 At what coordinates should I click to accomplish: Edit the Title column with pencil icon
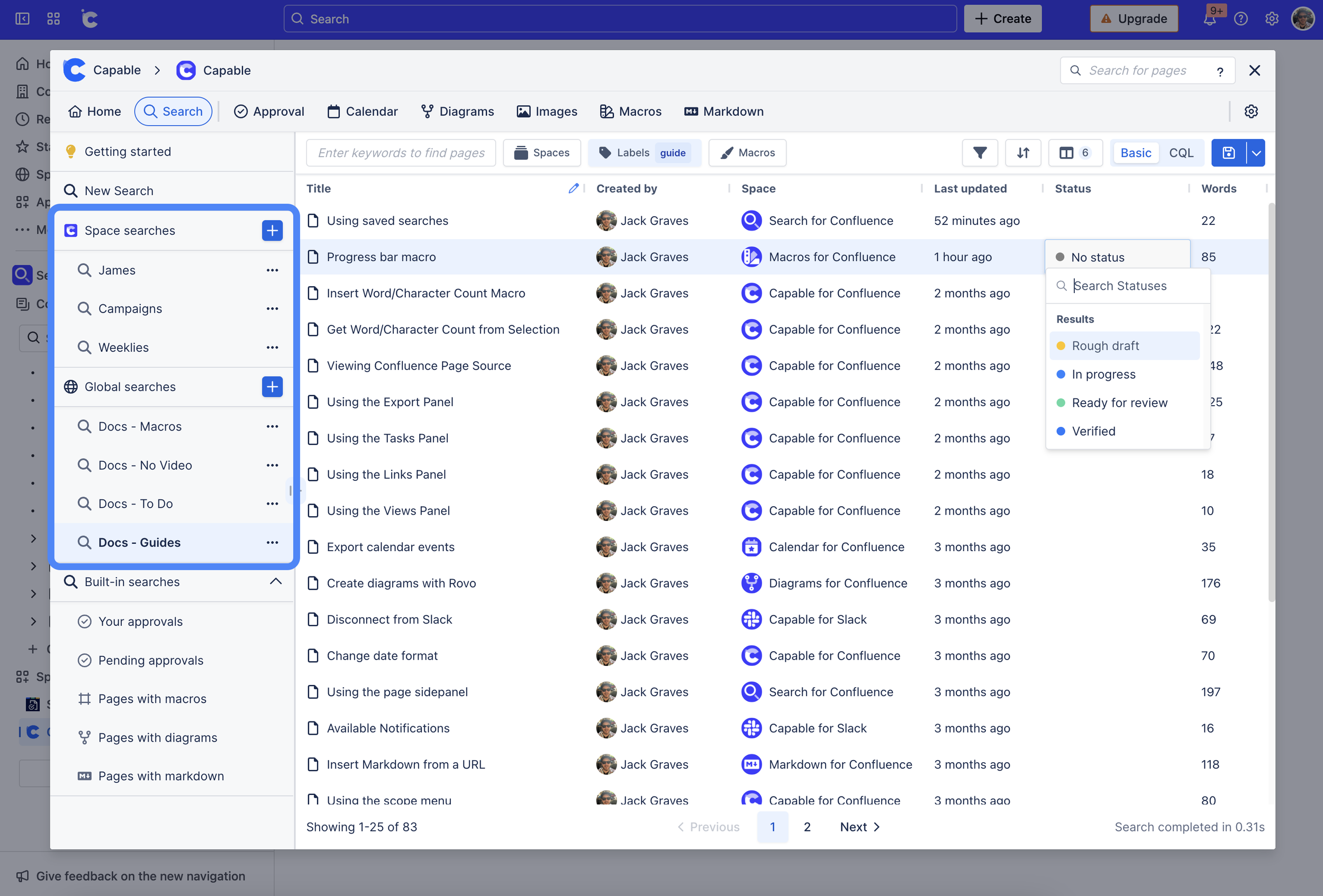(x=573, y=188)
